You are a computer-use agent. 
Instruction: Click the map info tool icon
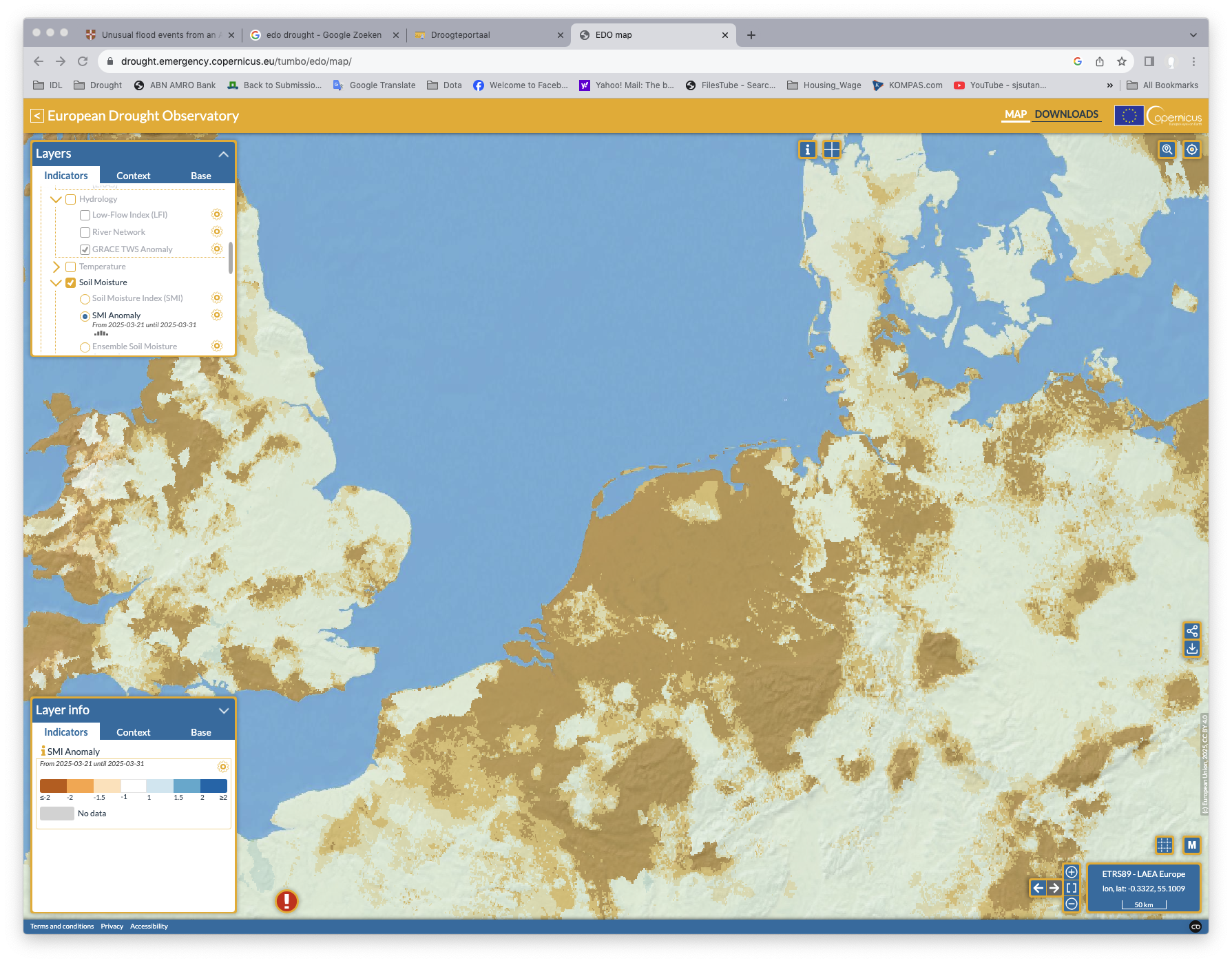807,149
